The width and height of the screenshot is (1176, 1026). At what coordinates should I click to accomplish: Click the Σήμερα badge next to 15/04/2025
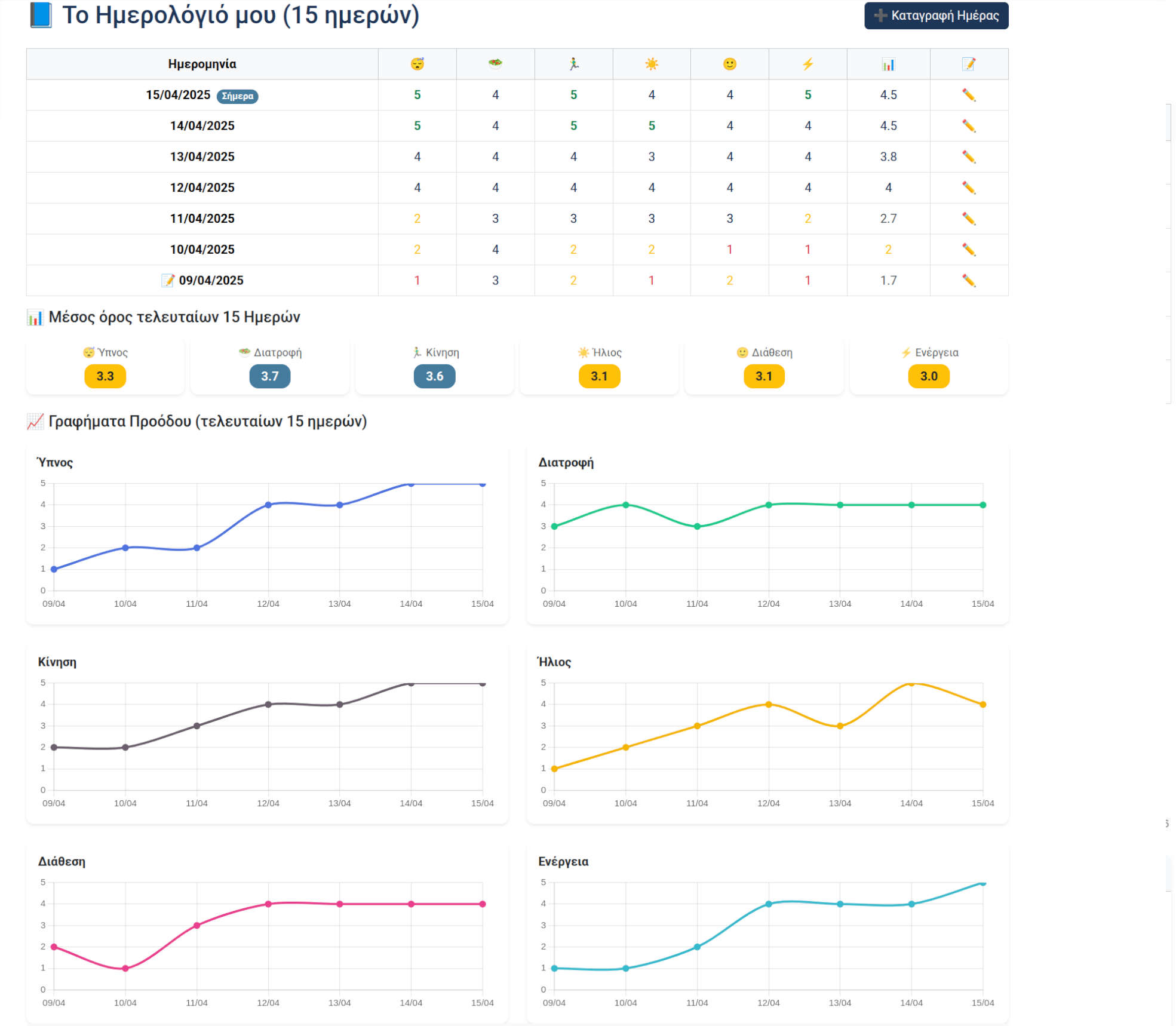[x=237, y=96]
